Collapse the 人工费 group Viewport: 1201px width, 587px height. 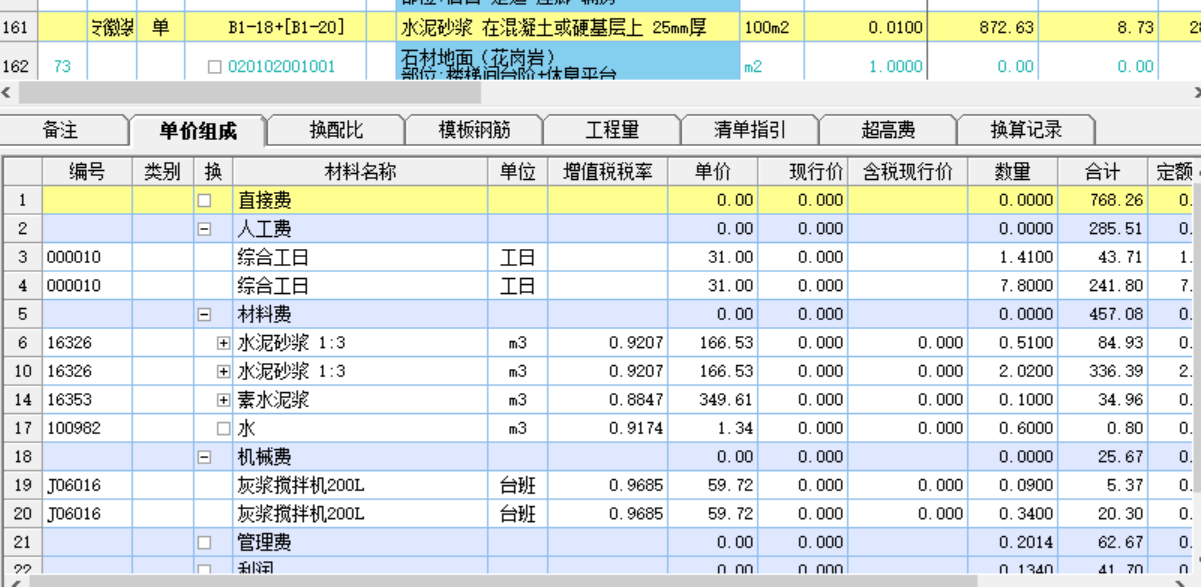pos(204,229)
